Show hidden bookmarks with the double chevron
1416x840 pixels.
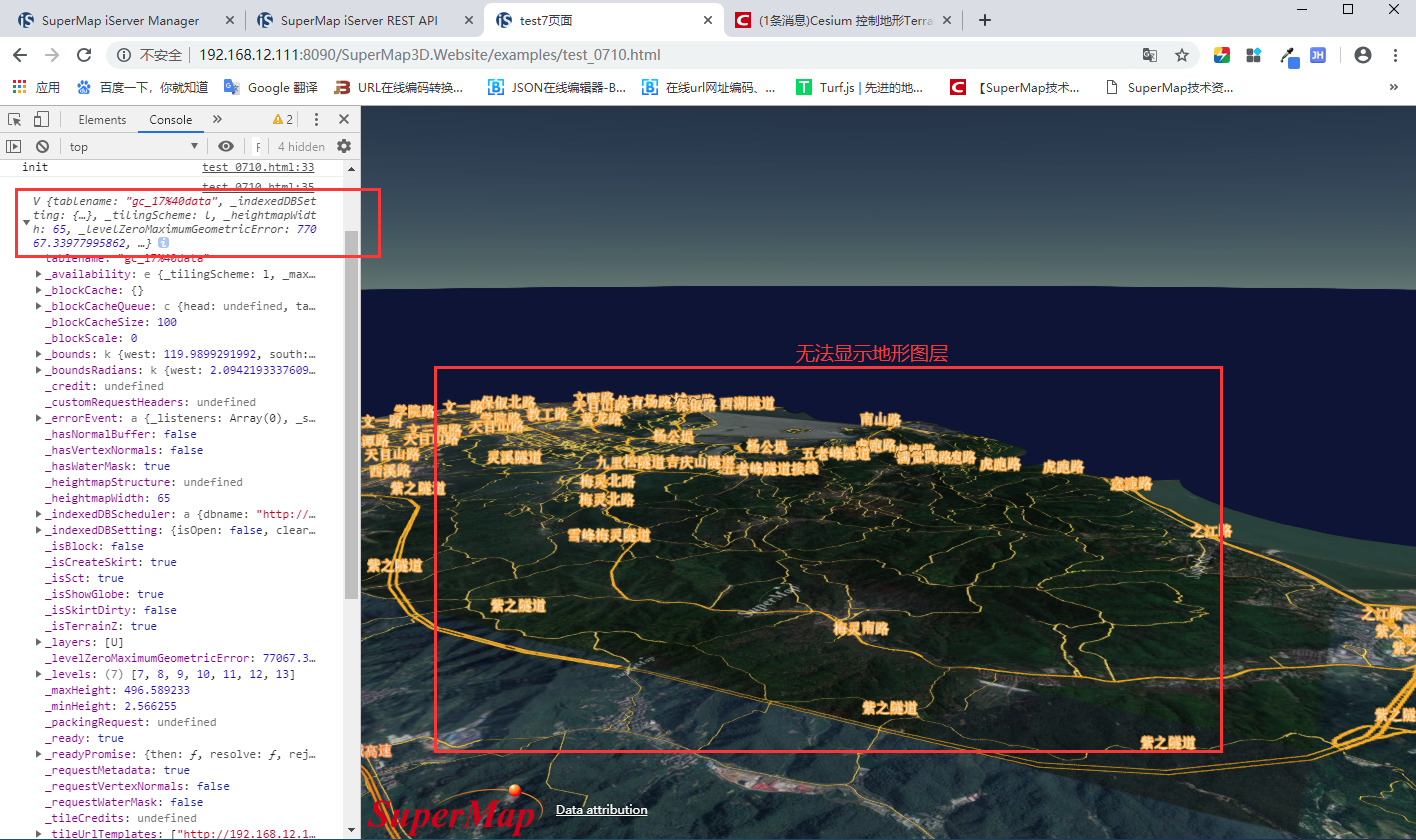point(1394,88)
